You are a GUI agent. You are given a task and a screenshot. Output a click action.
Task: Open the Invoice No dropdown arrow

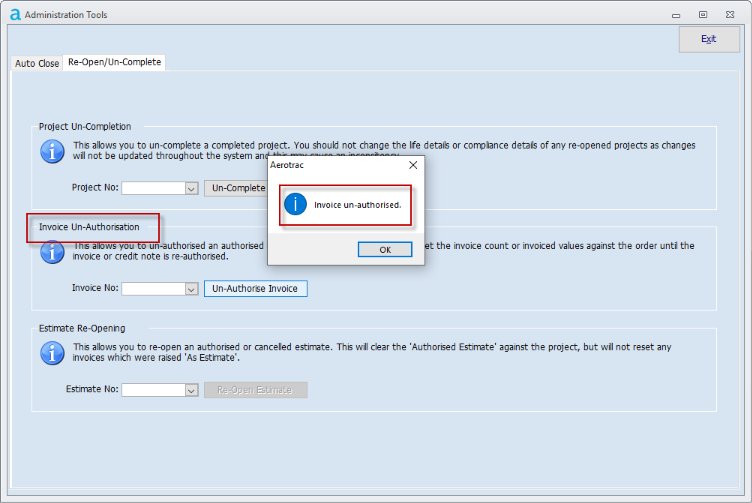[191, 289]
